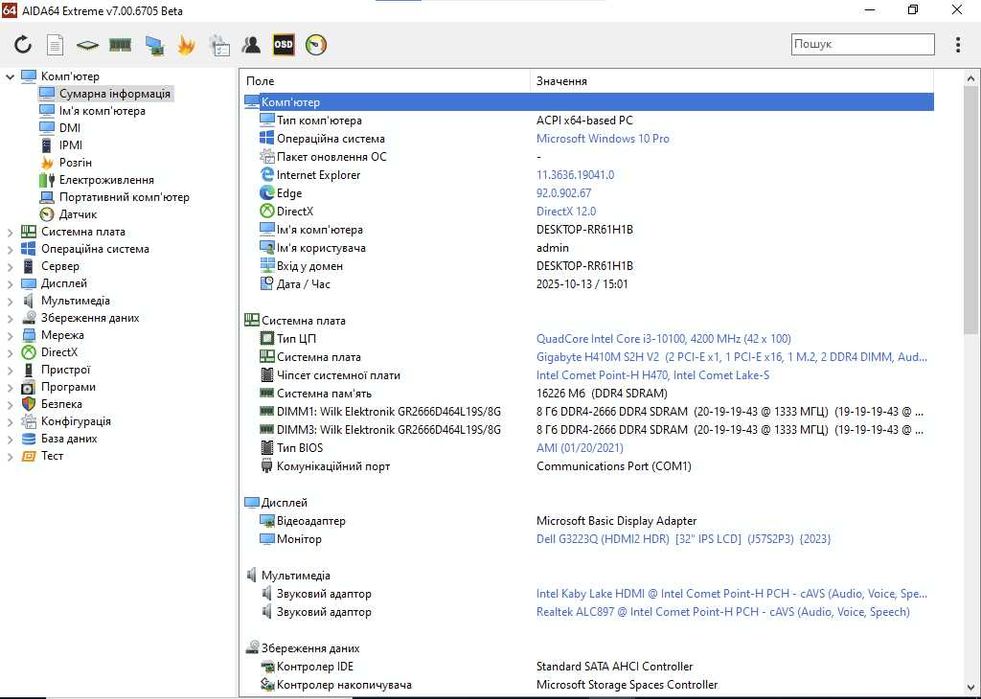
Task: Select the Комп'ютер highlighted section header row
Action: tap(588, 103)
